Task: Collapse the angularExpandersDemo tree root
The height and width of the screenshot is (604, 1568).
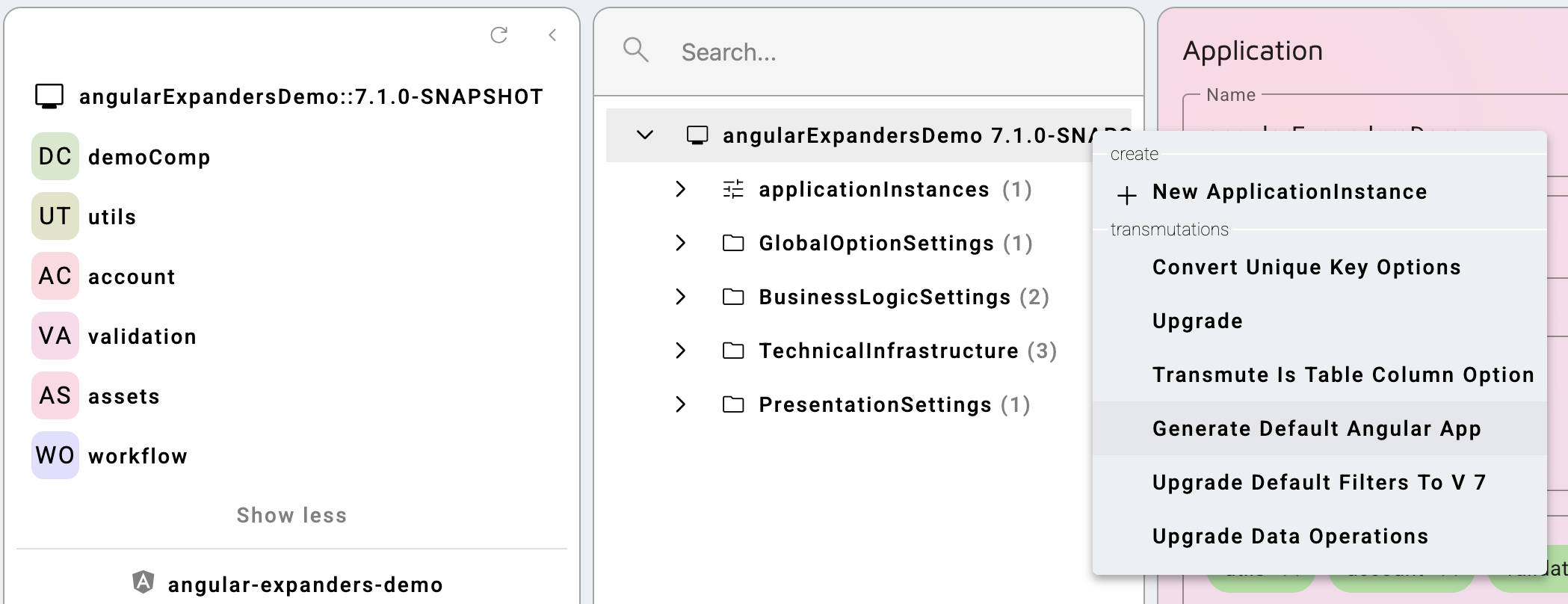Action: 645,135
